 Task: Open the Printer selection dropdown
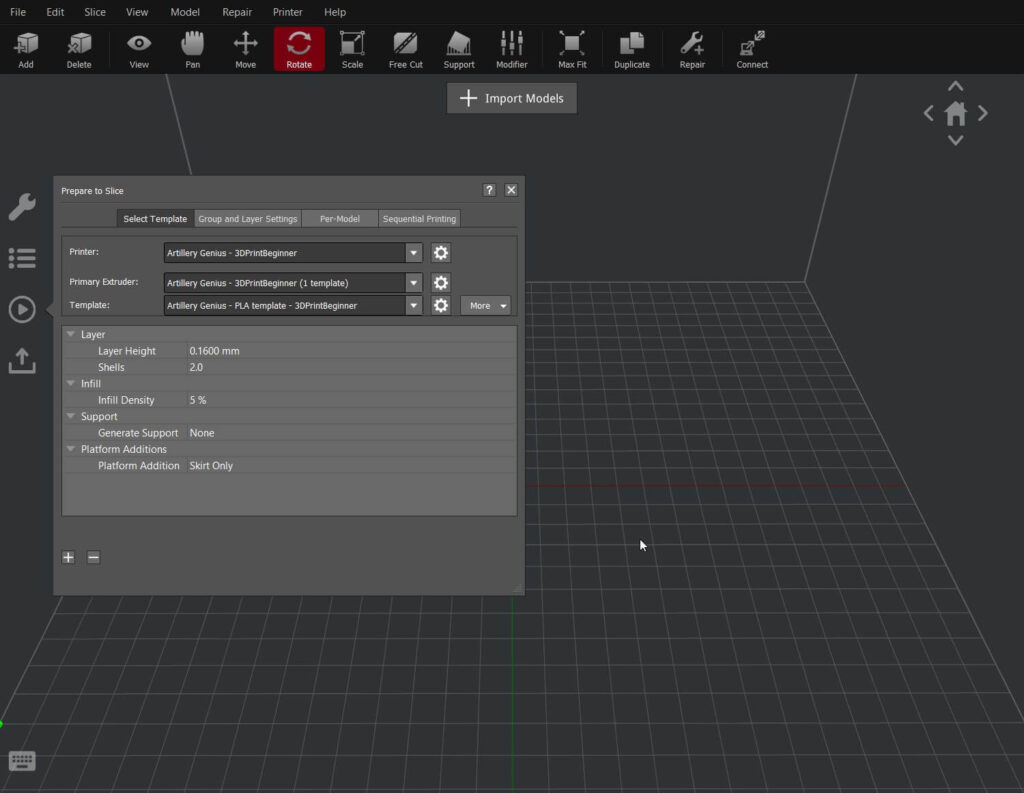pos(413,253)
